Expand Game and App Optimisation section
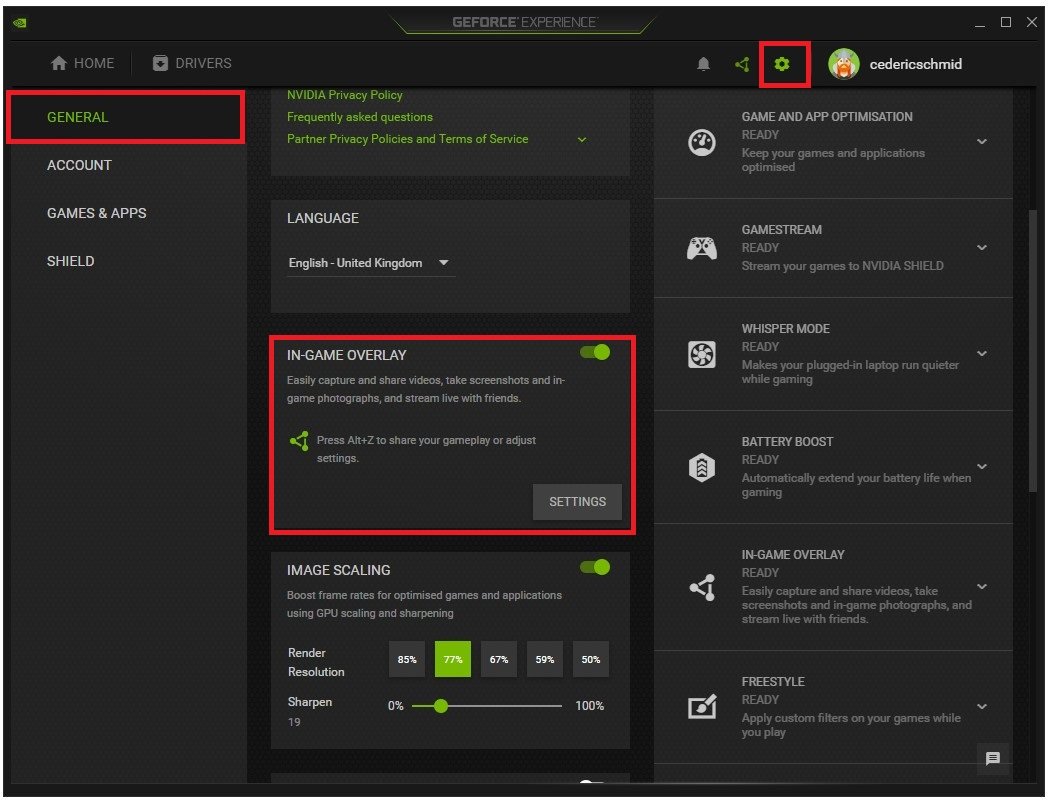 pos(982,142)
